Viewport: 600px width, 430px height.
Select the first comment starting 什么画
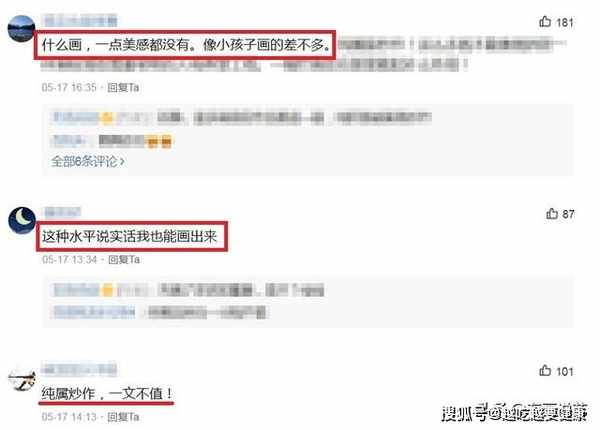pyautogui.click(x=186, y=45)
